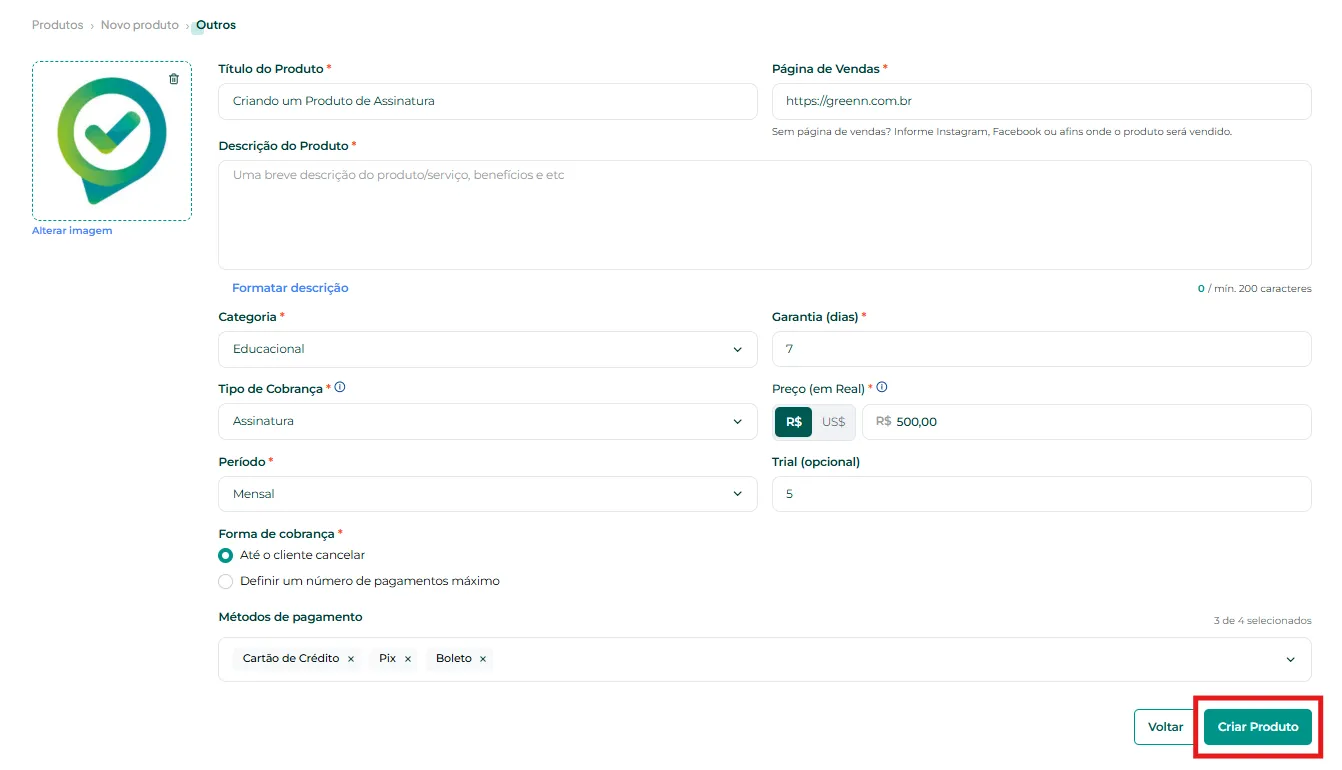Switch currency to R$
The width and height of the screenshot is (1342, 770).
pos(794,422)
